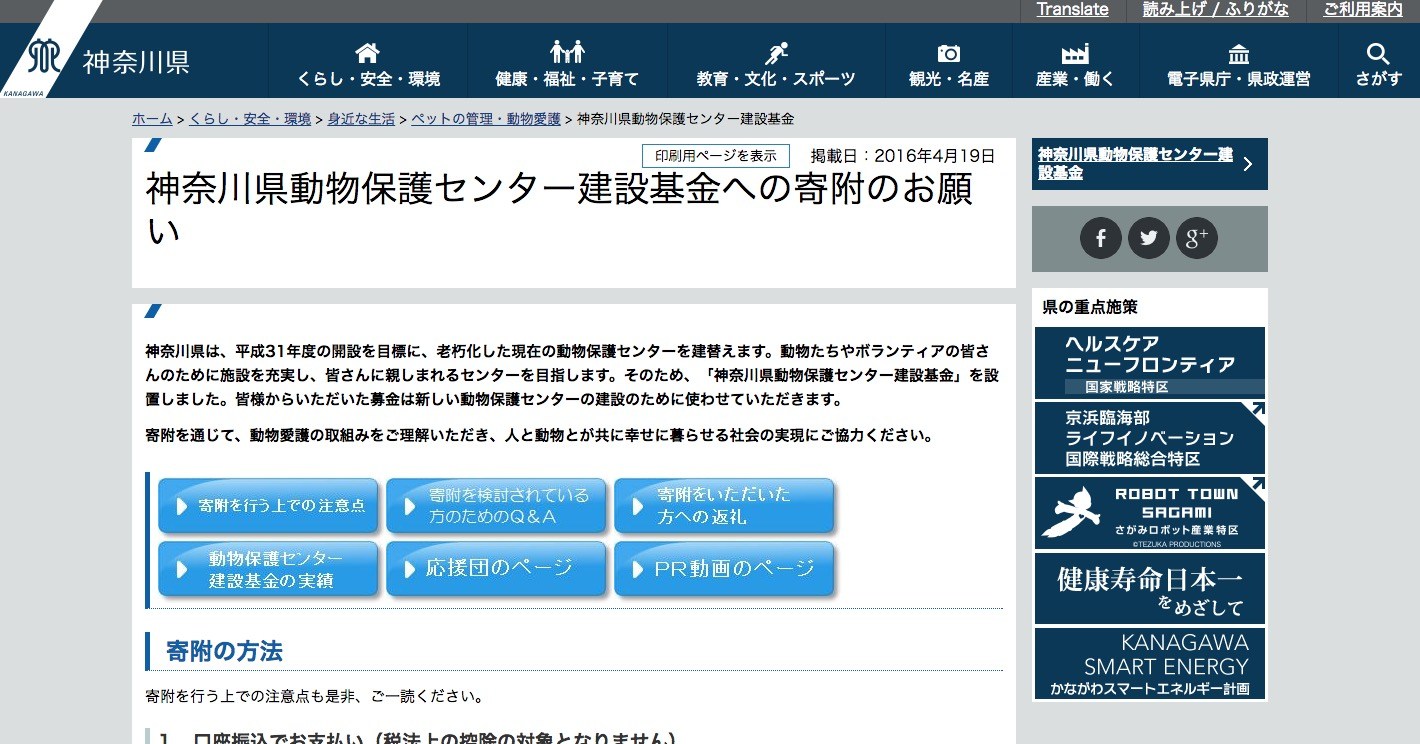Viewport: 1420px width, 744px height.
Task: Click 印刷用ページを表示 button
Action: point(716,156)
